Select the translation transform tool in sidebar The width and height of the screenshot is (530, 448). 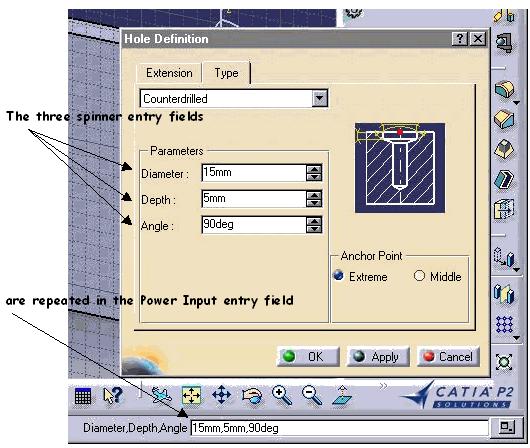pos(504,257)
